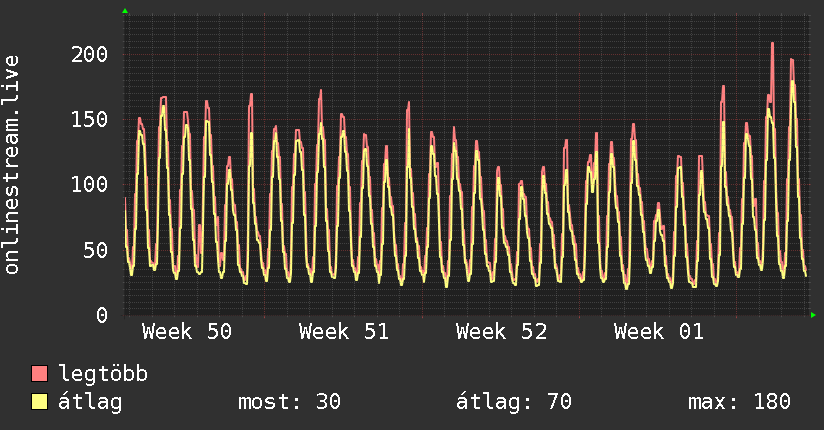Click the Week 50 axis label
This screenshot has width=824, height=430.
[x=187, y=332]
